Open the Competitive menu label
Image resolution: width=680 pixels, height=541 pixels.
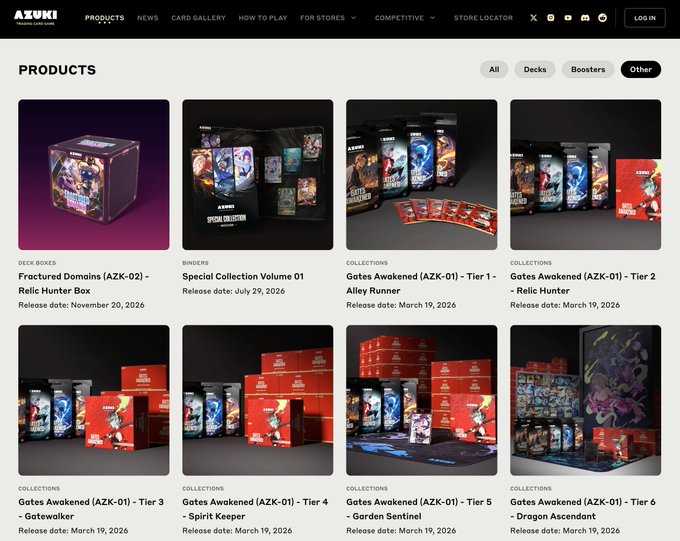tap(399, 18)
